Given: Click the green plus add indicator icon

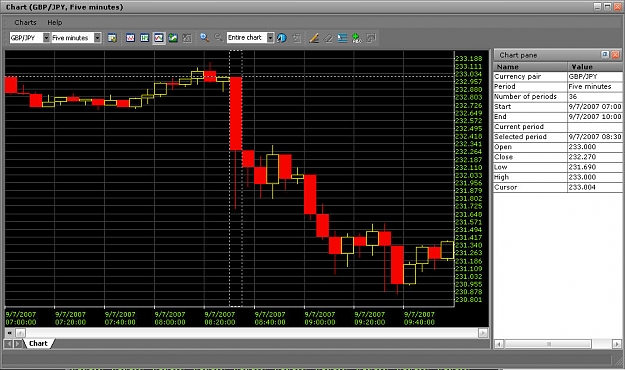Looking at the screenshot, I should (356, 38).
